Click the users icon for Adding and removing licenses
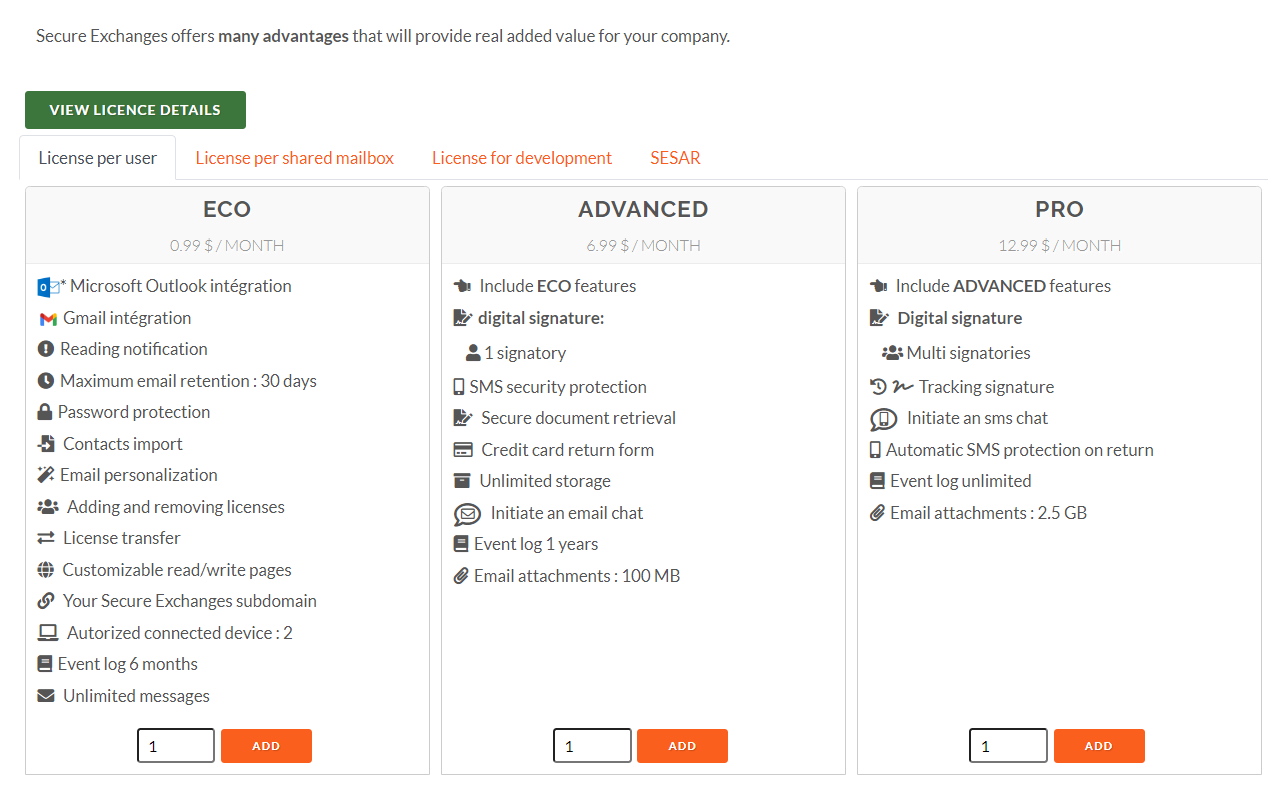The height and width of the screenshot is (800, 1280). pyautogui.click(x=48, y=507)
